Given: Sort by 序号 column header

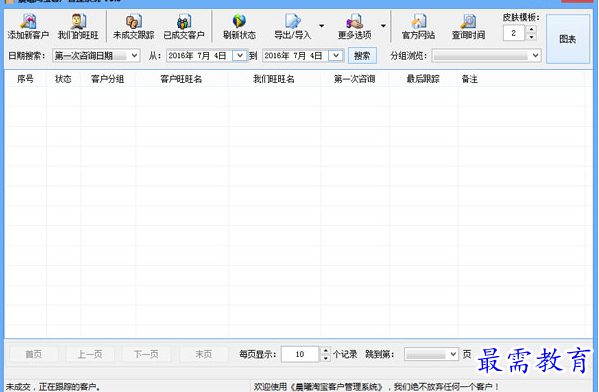Looking at the screenshot, I should click(x=26, y=79).
